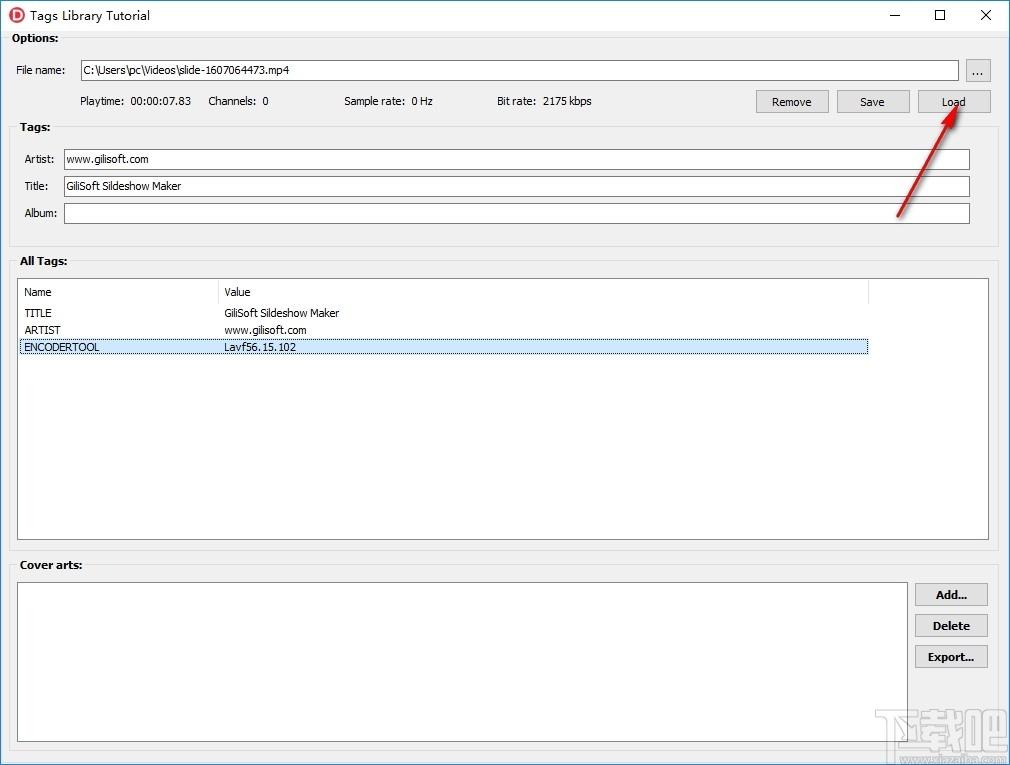This screenshot has width=1010, height=765.
Task: Click the Channels 0 value
Action: [x=265, y=101]
